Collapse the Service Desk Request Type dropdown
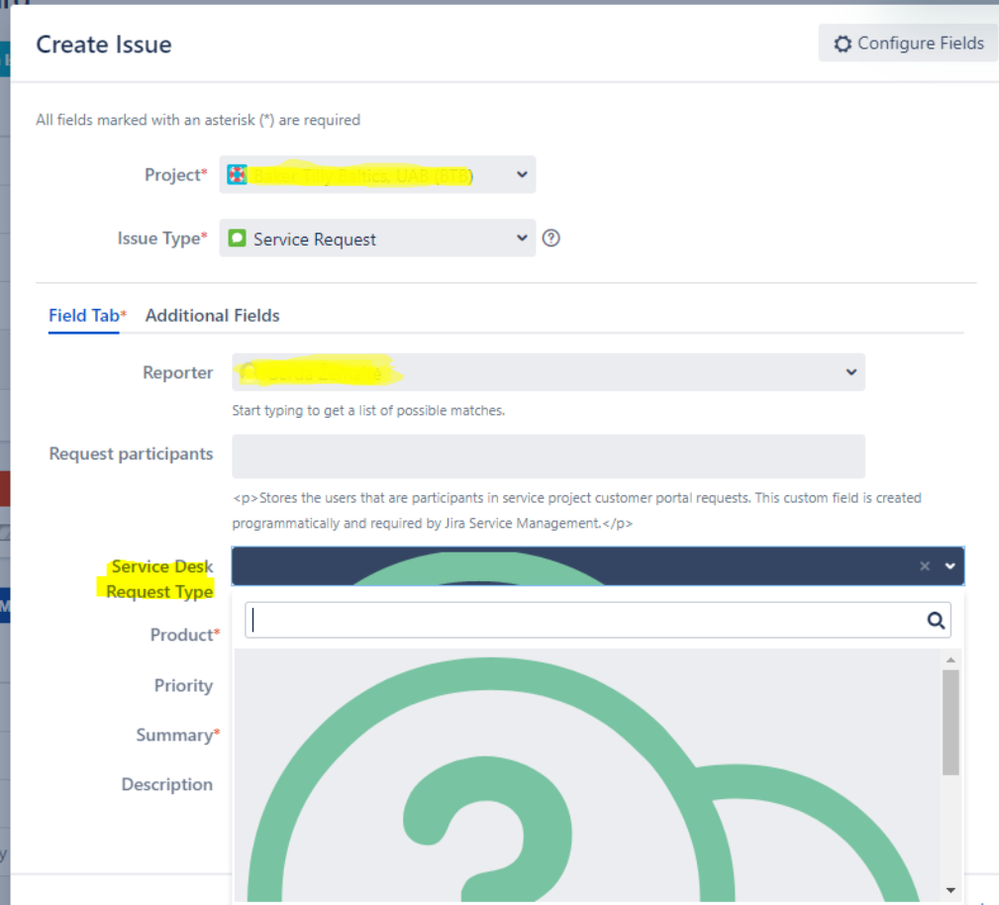 [x=950, y=566]
